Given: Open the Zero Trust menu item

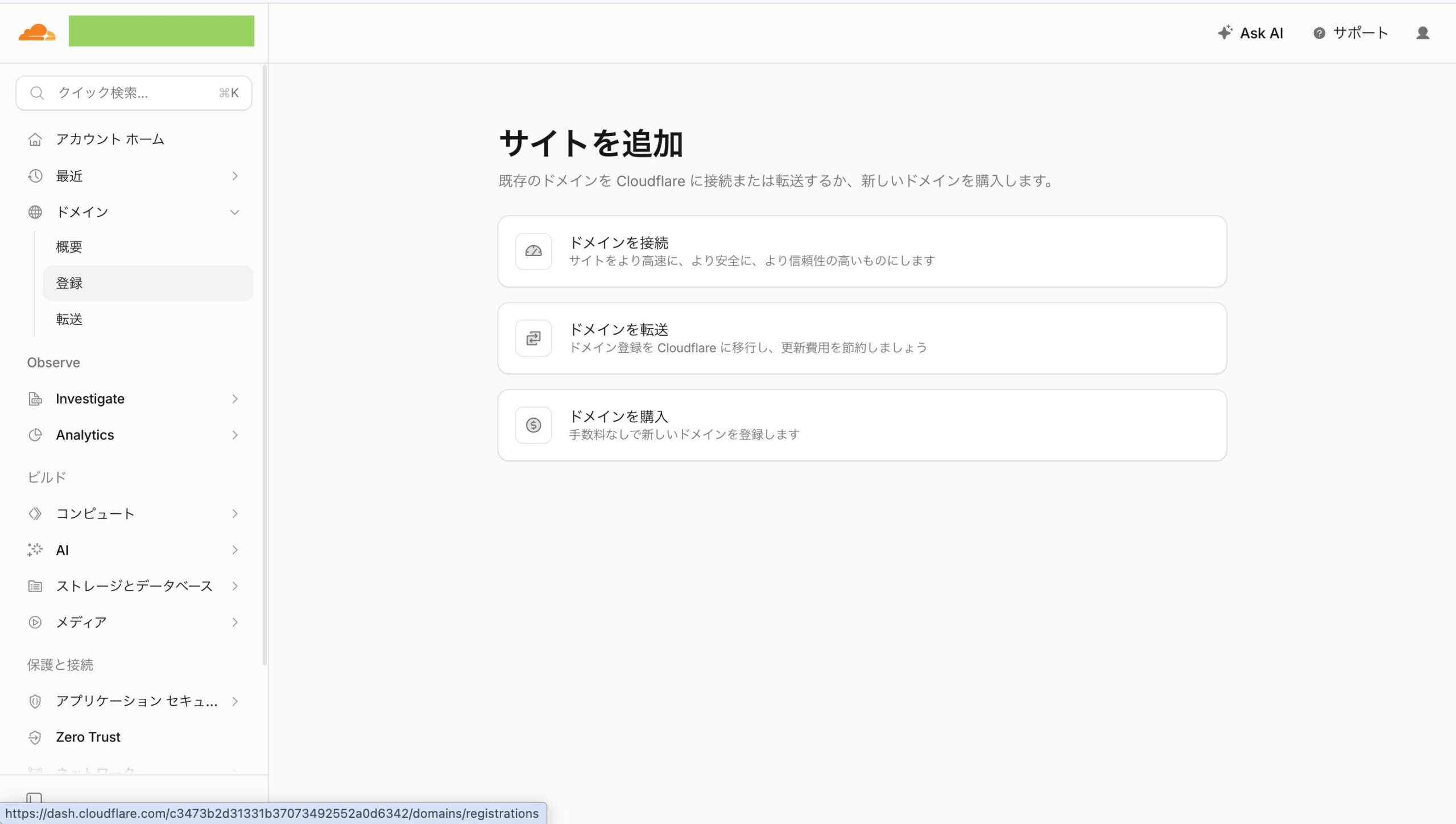Looking at the screenshot, I should pos(88,738).
